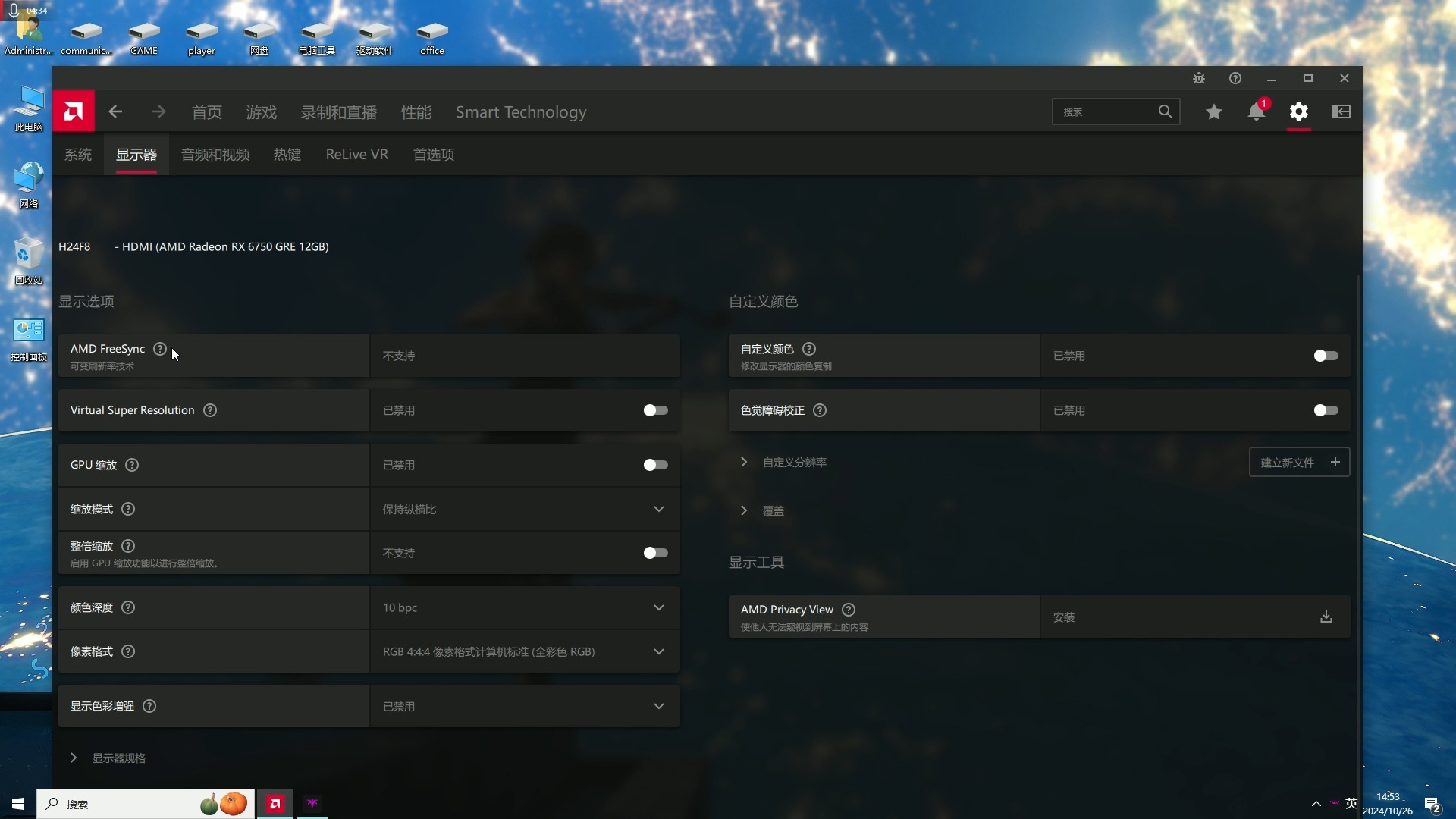1456x819 pixels.
Task: Show help for 缩放模式
Action: pyautogui.click(x=128, y=509)
